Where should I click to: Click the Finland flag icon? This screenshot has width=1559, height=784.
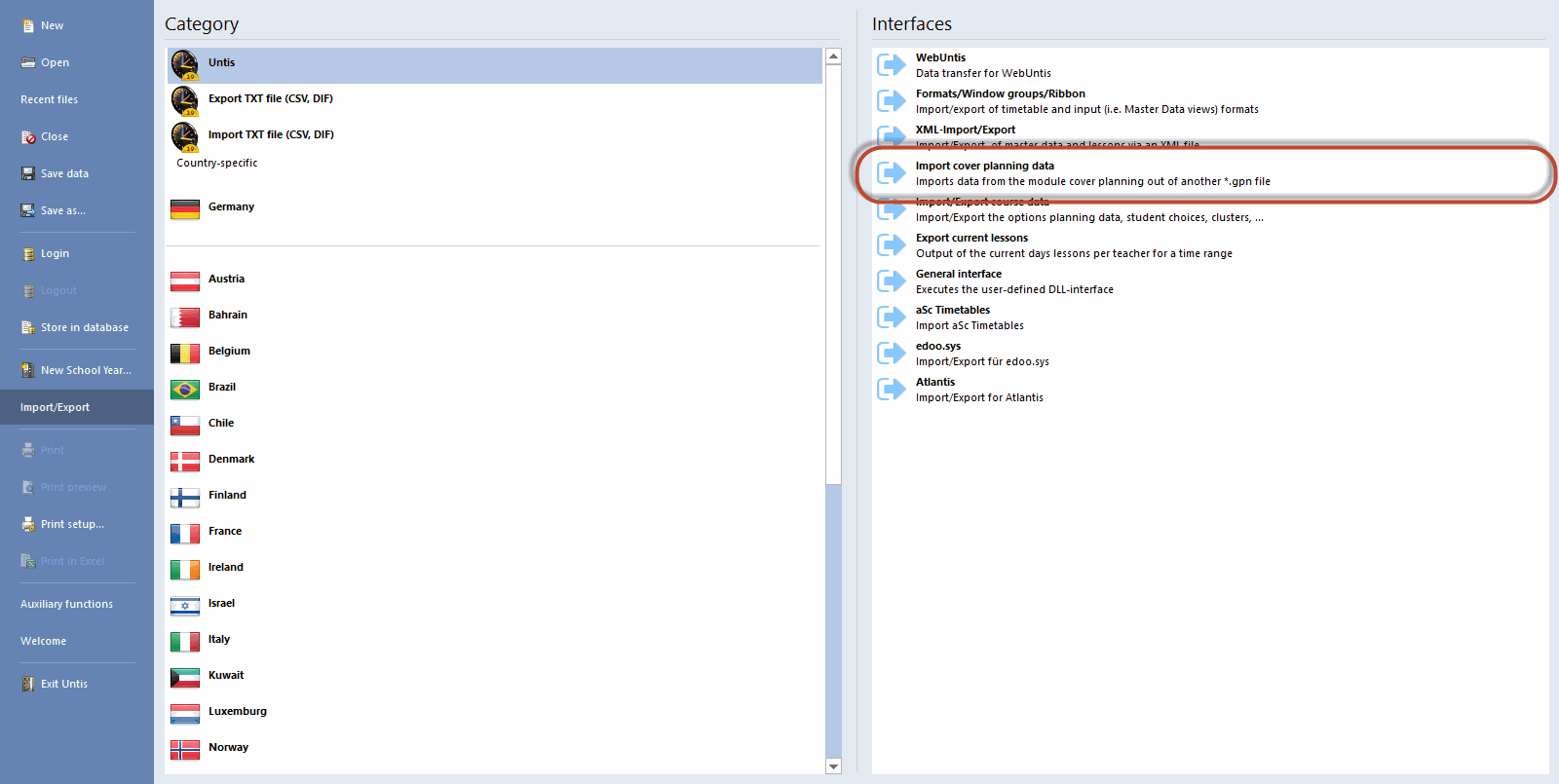point(185,498)
